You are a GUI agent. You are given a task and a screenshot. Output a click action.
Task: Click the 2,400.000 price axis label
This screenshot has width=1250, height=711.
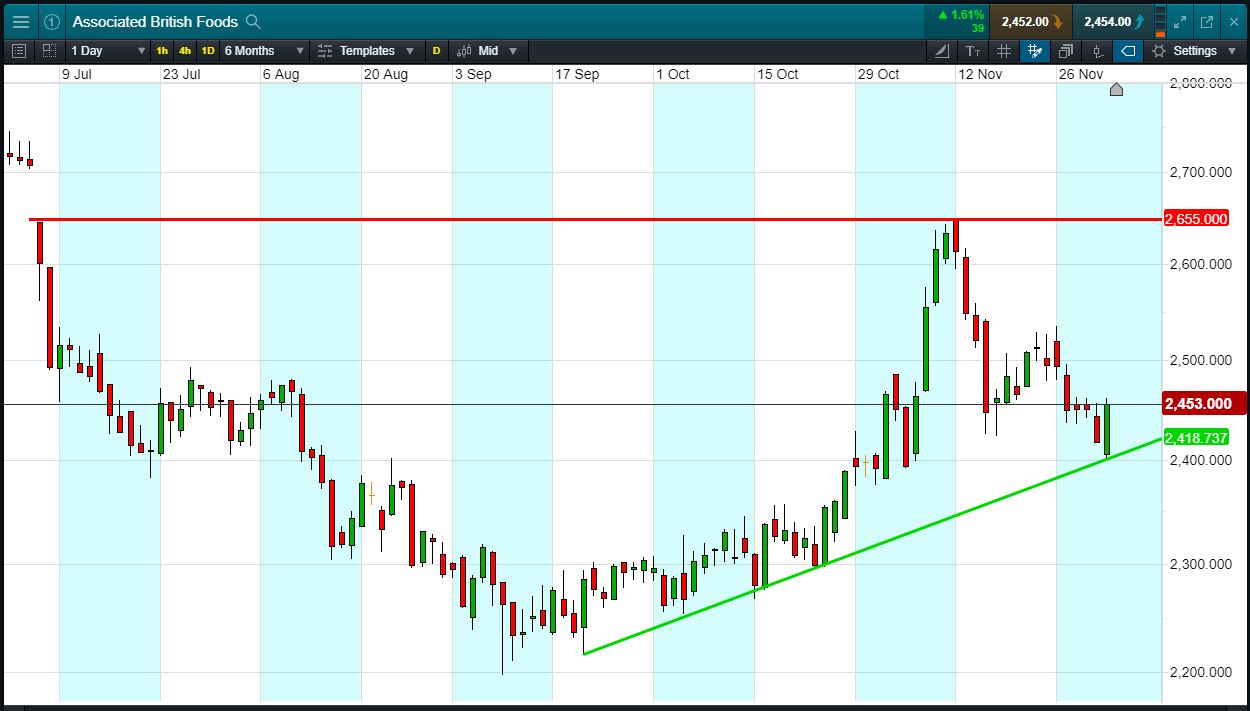point(1200,460)
